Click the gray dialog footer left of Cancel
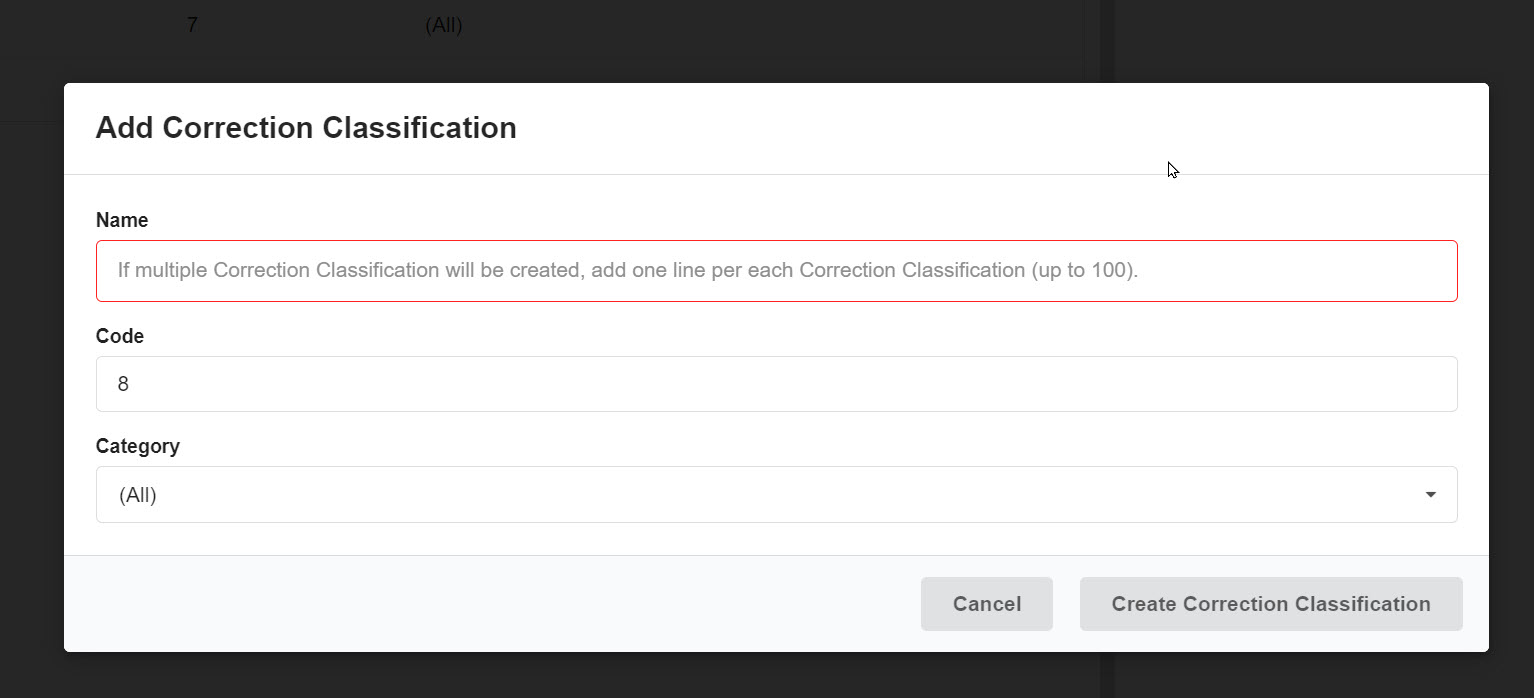 tap(490, 604)
